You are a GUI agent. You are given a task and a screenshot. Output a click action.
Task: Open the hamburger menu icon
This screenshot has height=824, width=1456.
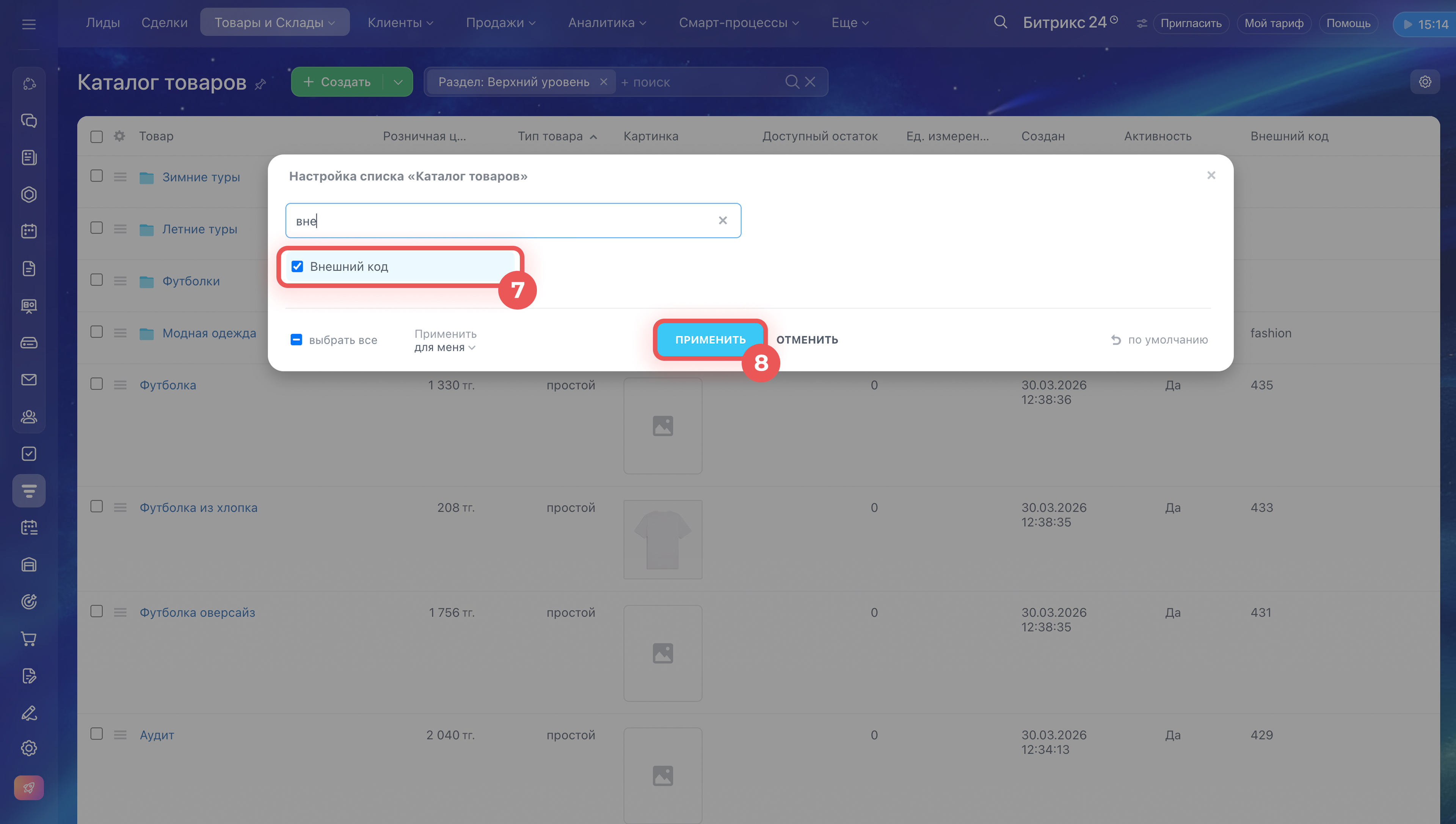tap(29, 24)
